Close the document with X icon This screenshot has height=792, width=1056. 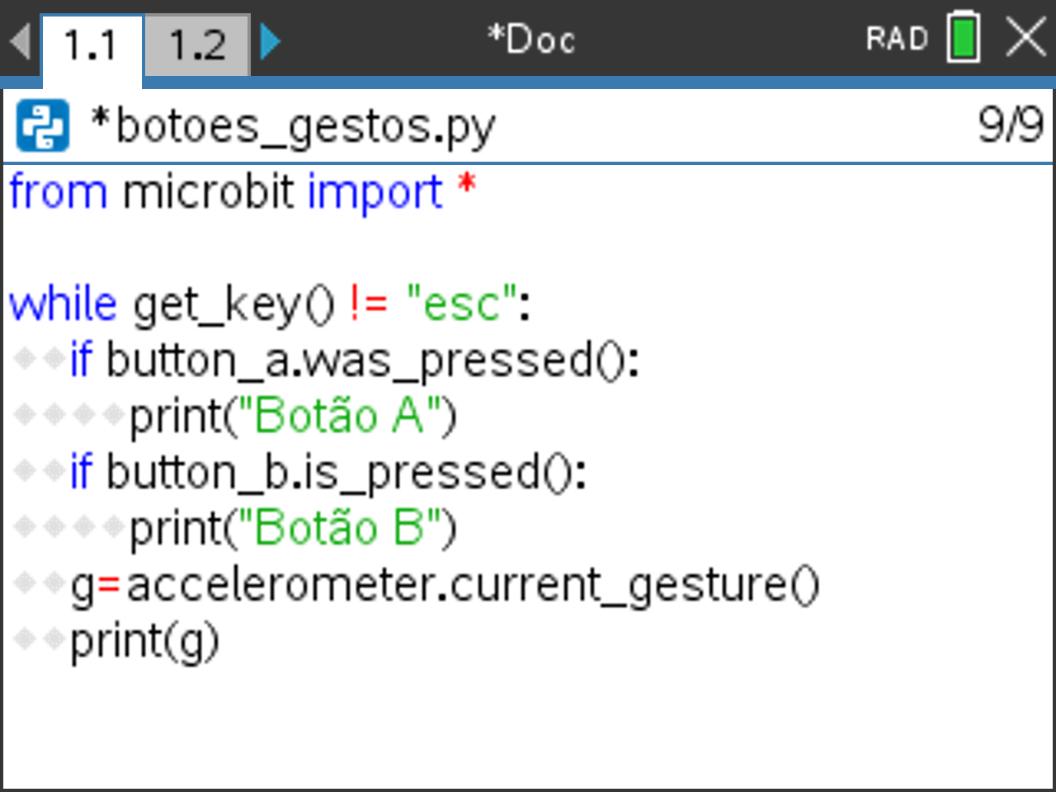pyautogui.click(x=1026, y=38)
